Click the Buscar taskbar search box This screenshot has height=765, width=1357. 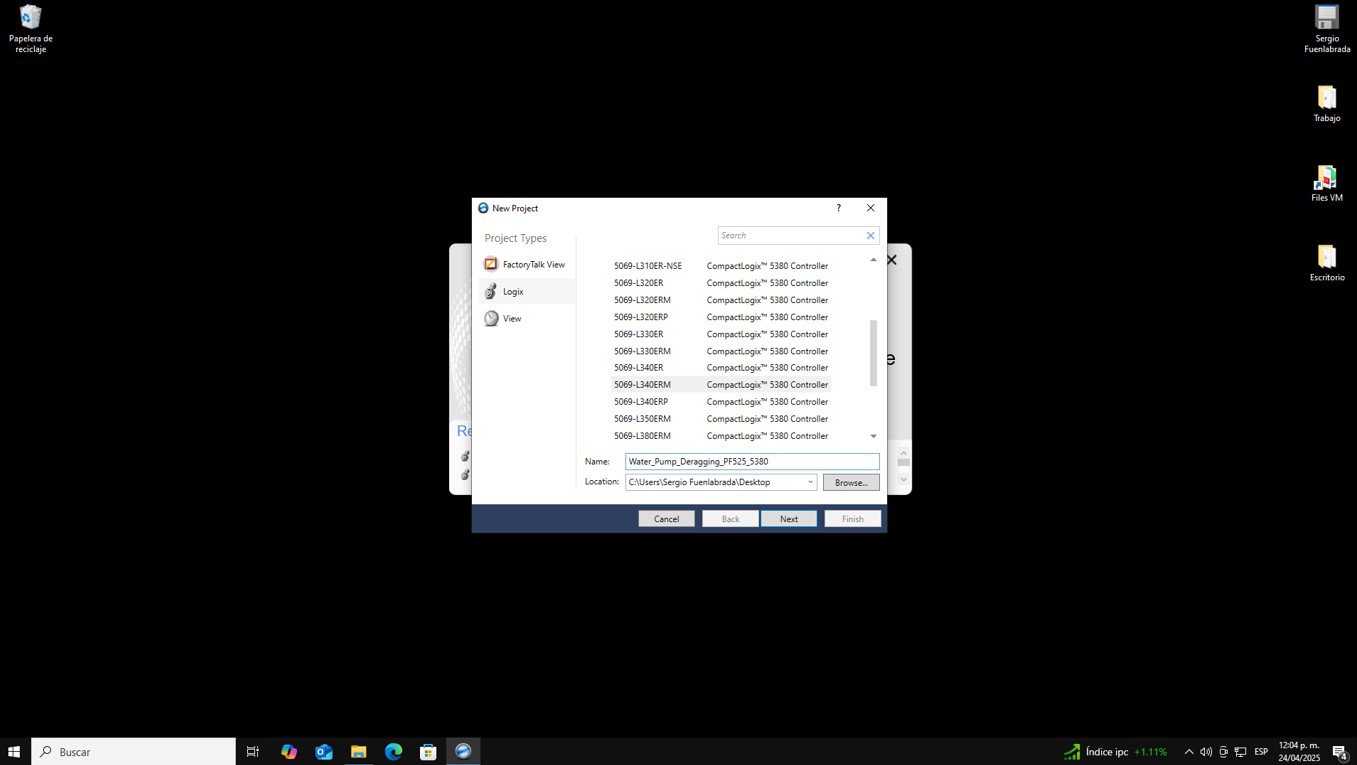click(133, 751)
